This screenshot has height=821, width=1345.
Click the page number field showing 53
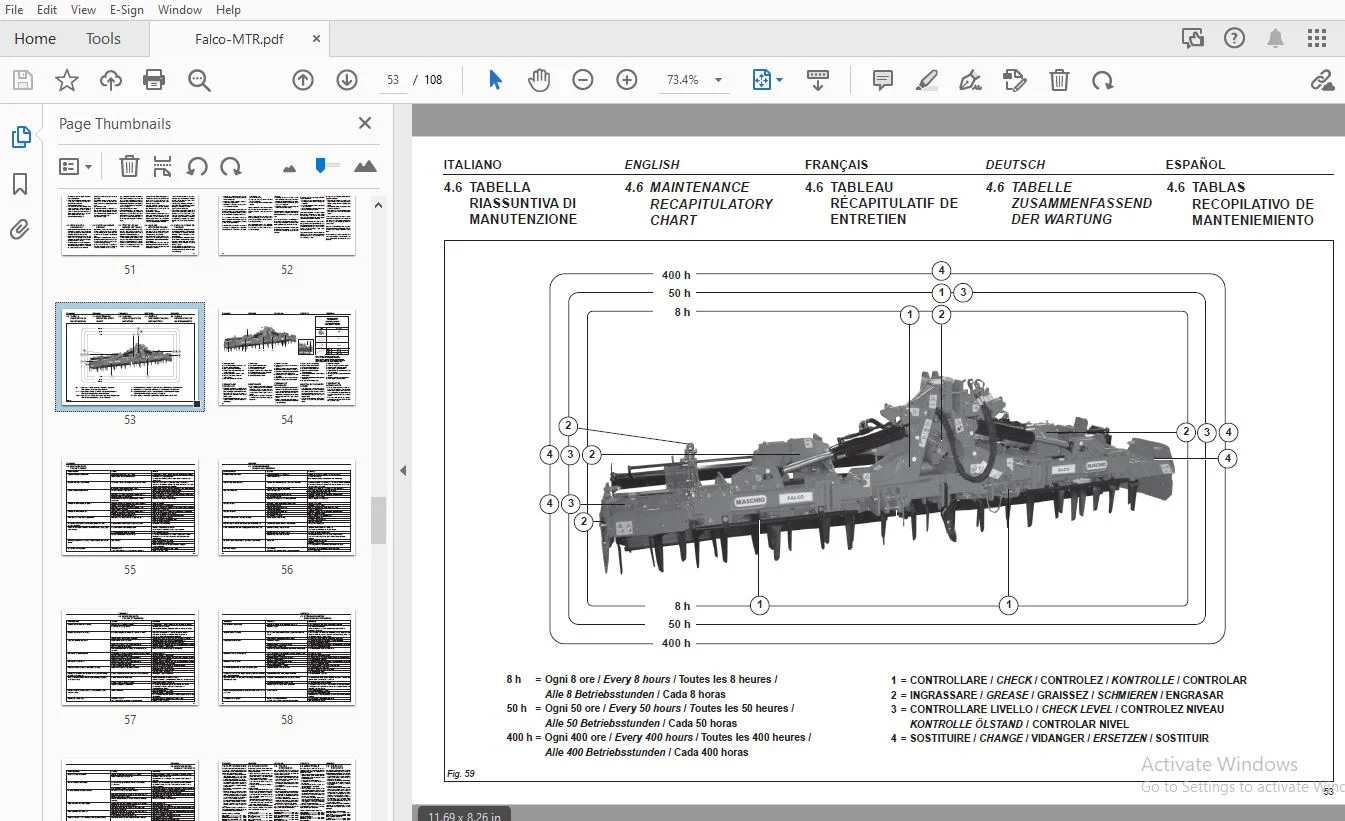pyautogui.click(x=392, y=80)
